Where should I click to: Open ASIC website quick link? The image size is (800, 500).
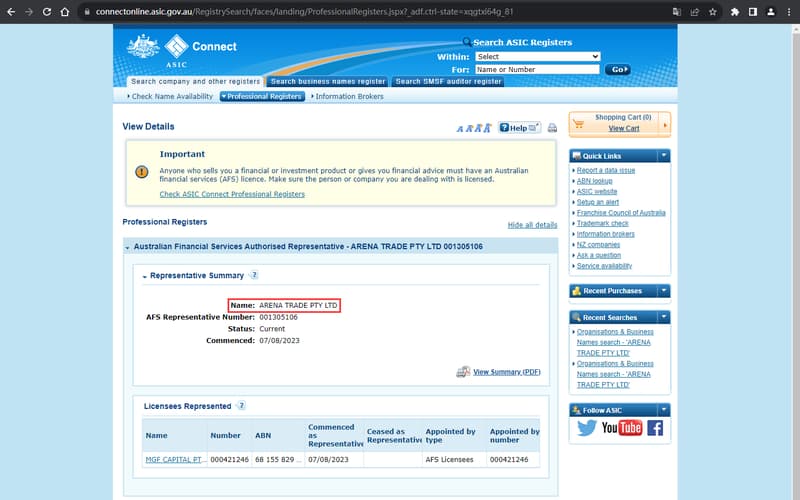click(x=597, y=192)
